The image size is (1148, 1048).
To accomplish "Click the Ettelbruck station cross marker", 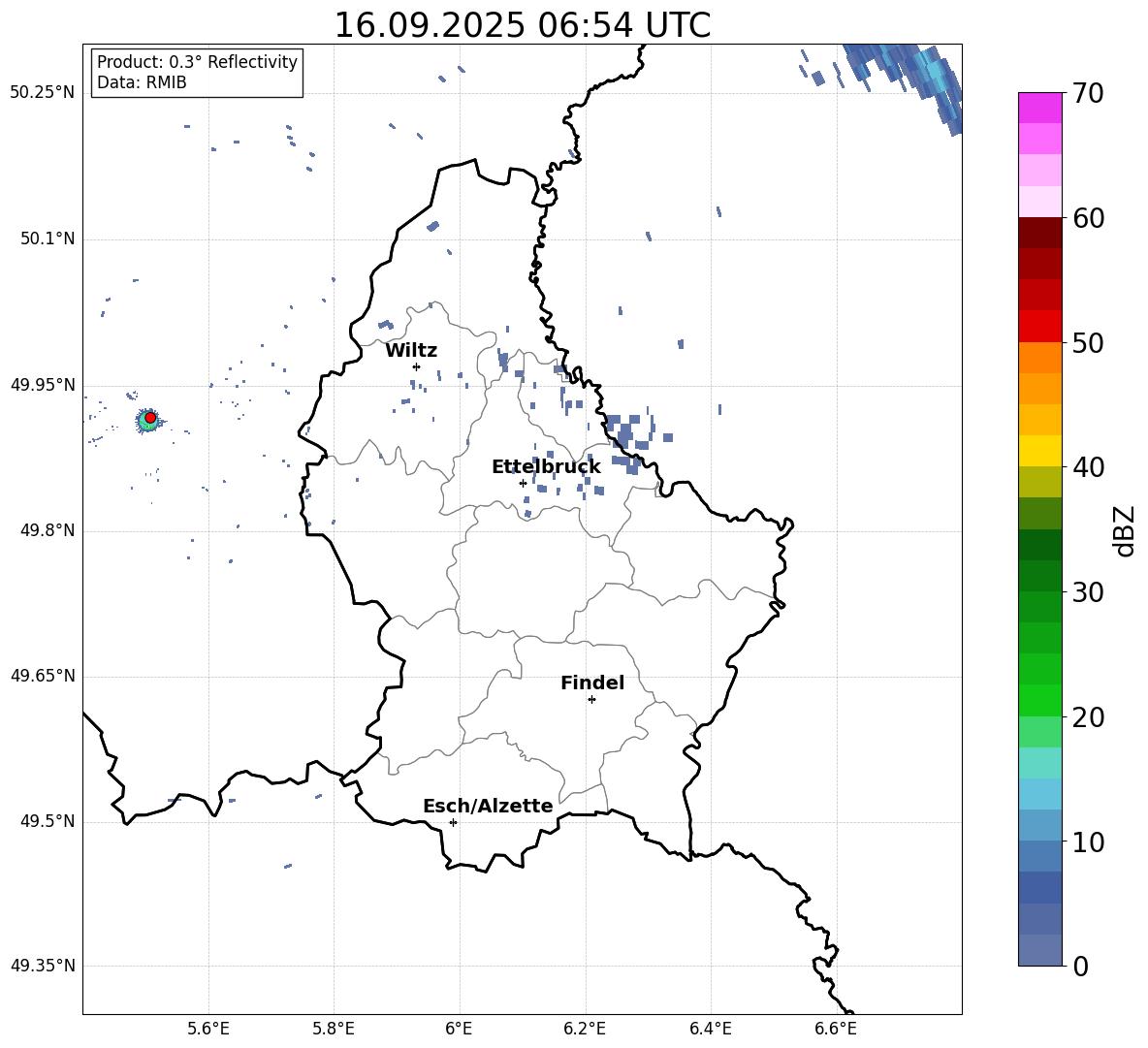I will [523, 483].
